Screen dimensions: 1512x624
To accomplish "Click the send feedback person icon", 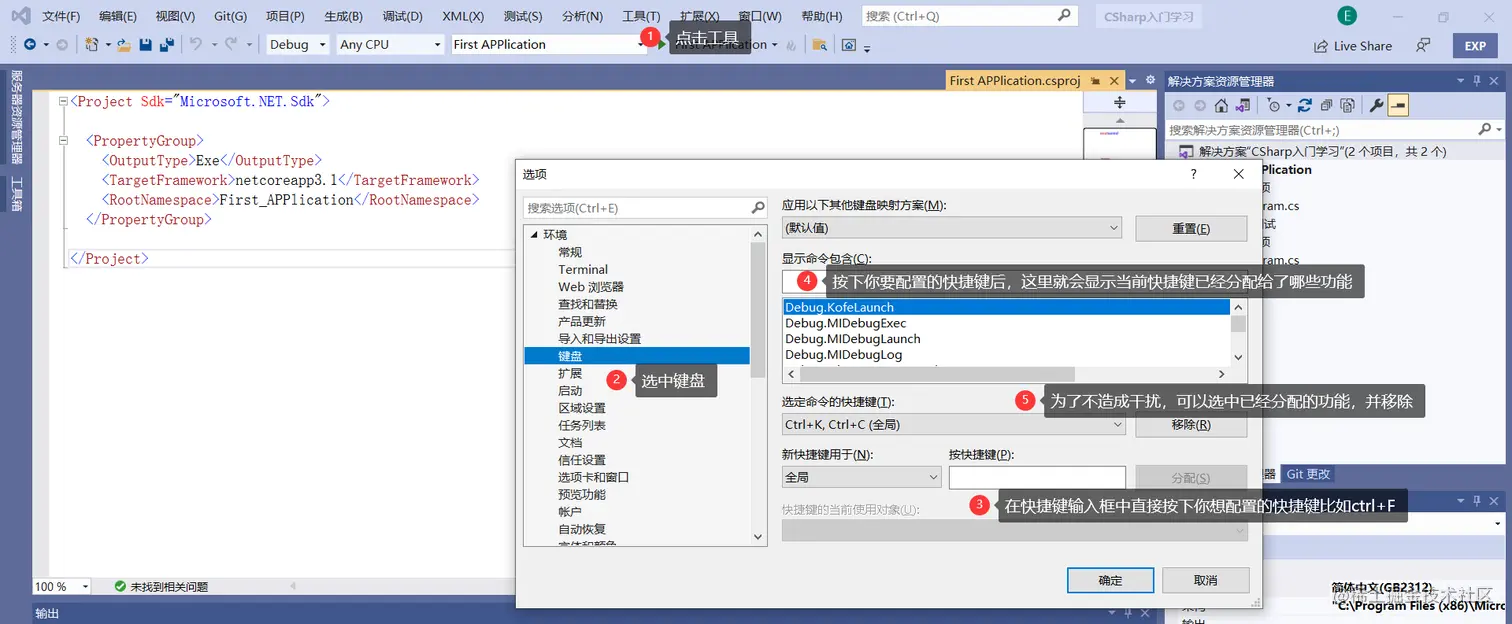I will (1423, 45).
